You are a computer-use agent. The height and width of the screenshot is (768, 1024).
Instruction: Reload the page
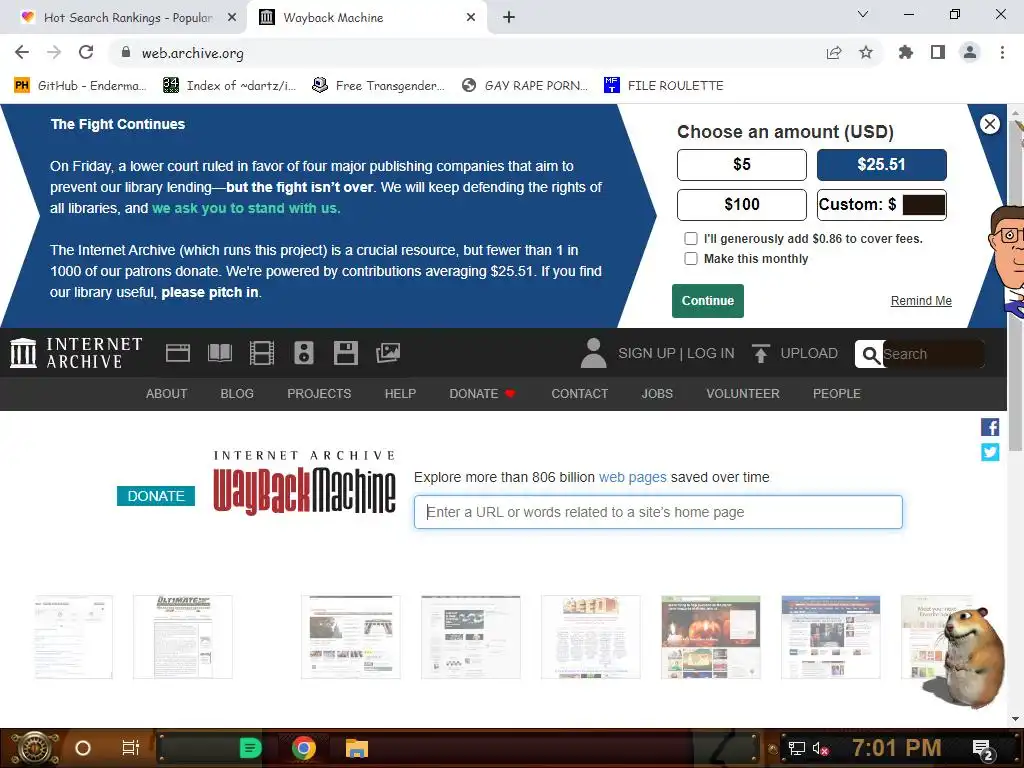[x=86, y=52]
